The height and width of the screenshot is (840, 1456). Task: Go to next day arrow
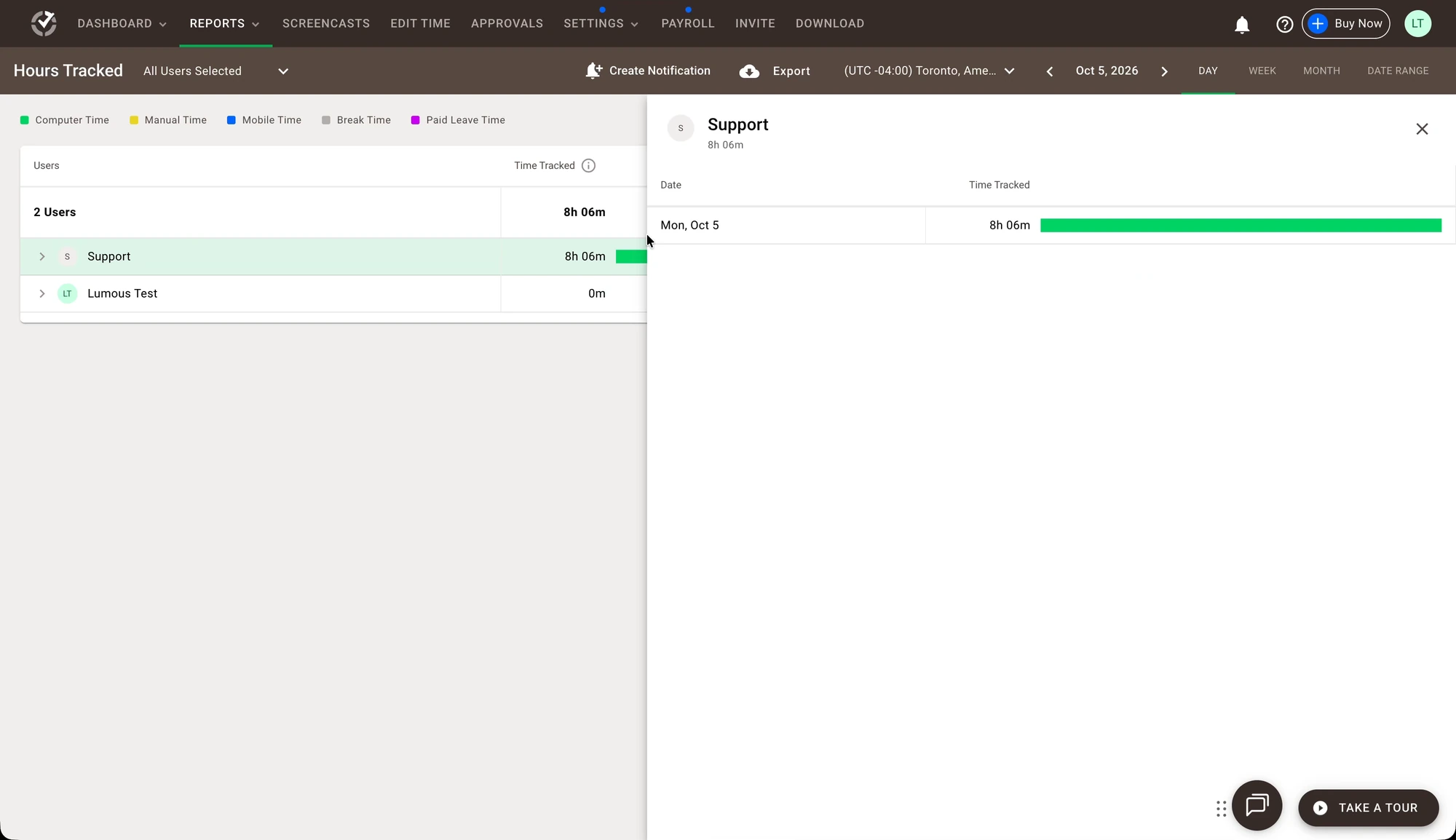(1164, 71)
